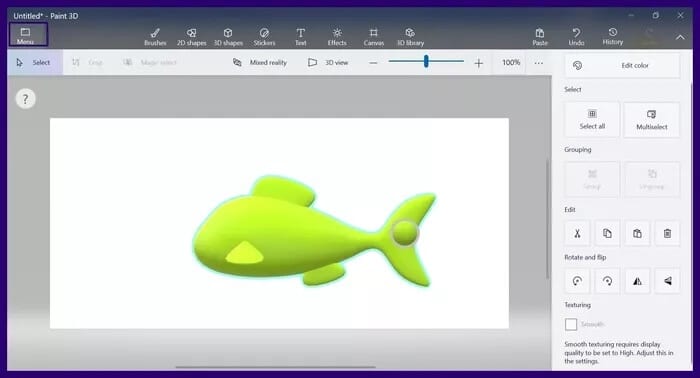Image resolution: width=700 pixels, height=378 pixels.
Task: Click the 100% zoom value field
Action: (x=511, y=62)
